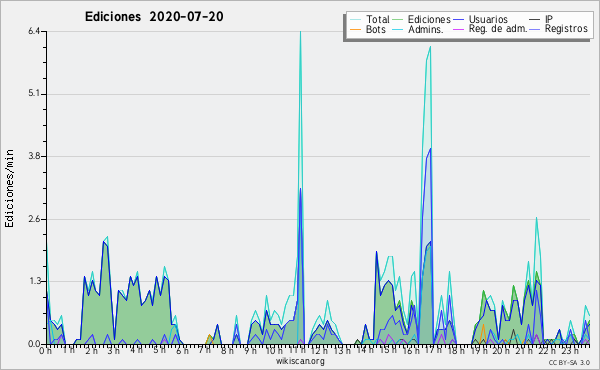Click the chart title "Ediciones 2020-07-20"
Viewport: 600px width, 370px height.
pyautogui.click(x=154, y=17)
